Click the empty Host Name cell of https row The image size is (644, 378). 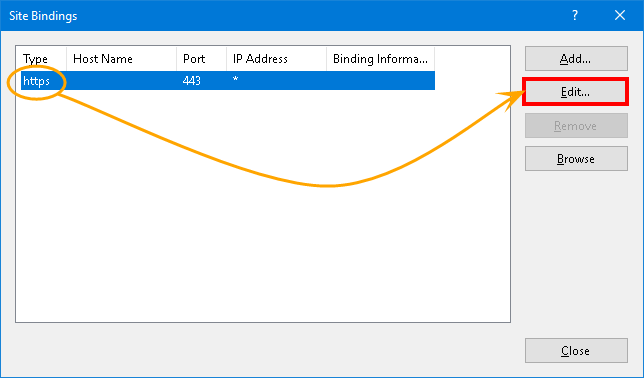(x=122, y=81)
